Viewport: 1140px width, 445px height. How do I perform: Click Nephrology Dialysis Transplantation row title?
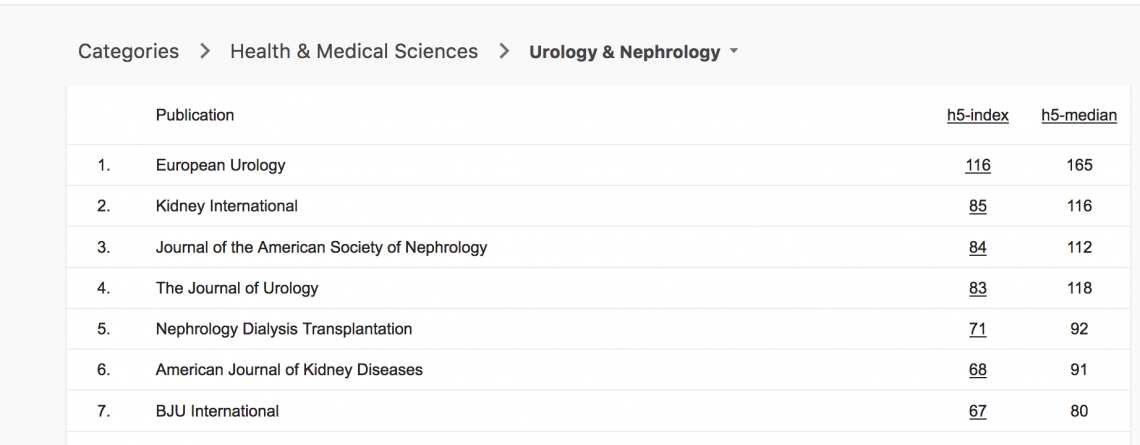point(283,329)
